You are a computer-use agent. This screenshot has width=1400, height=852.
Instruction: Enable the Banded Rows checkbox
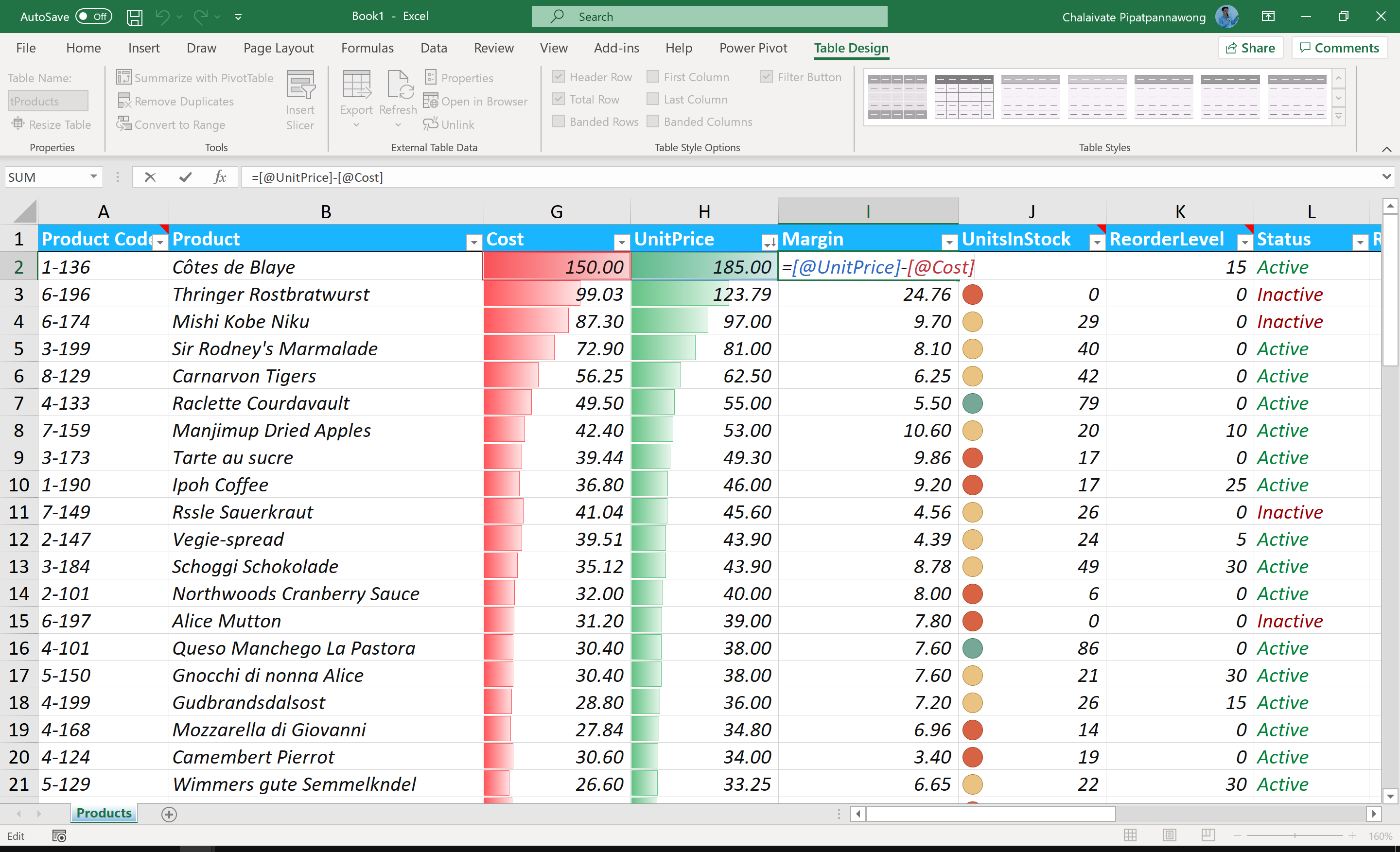tap(559, 122)
